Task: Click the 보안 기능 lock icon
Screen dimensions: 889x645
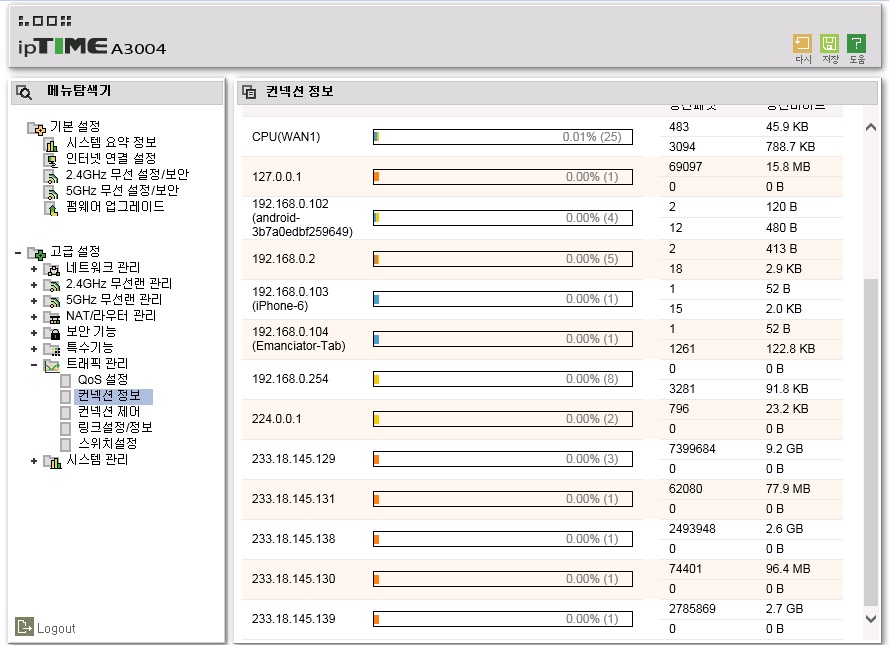Action: (x=53, y=333)
